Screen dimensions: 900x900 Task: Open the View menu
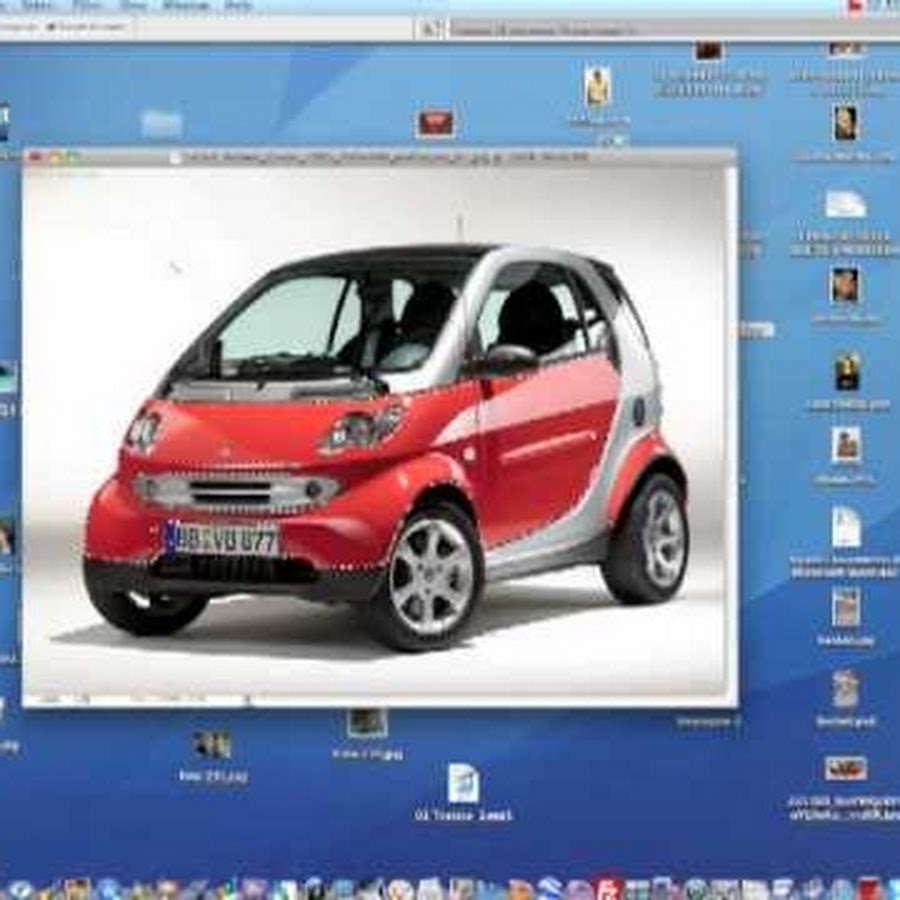[133, 6]
